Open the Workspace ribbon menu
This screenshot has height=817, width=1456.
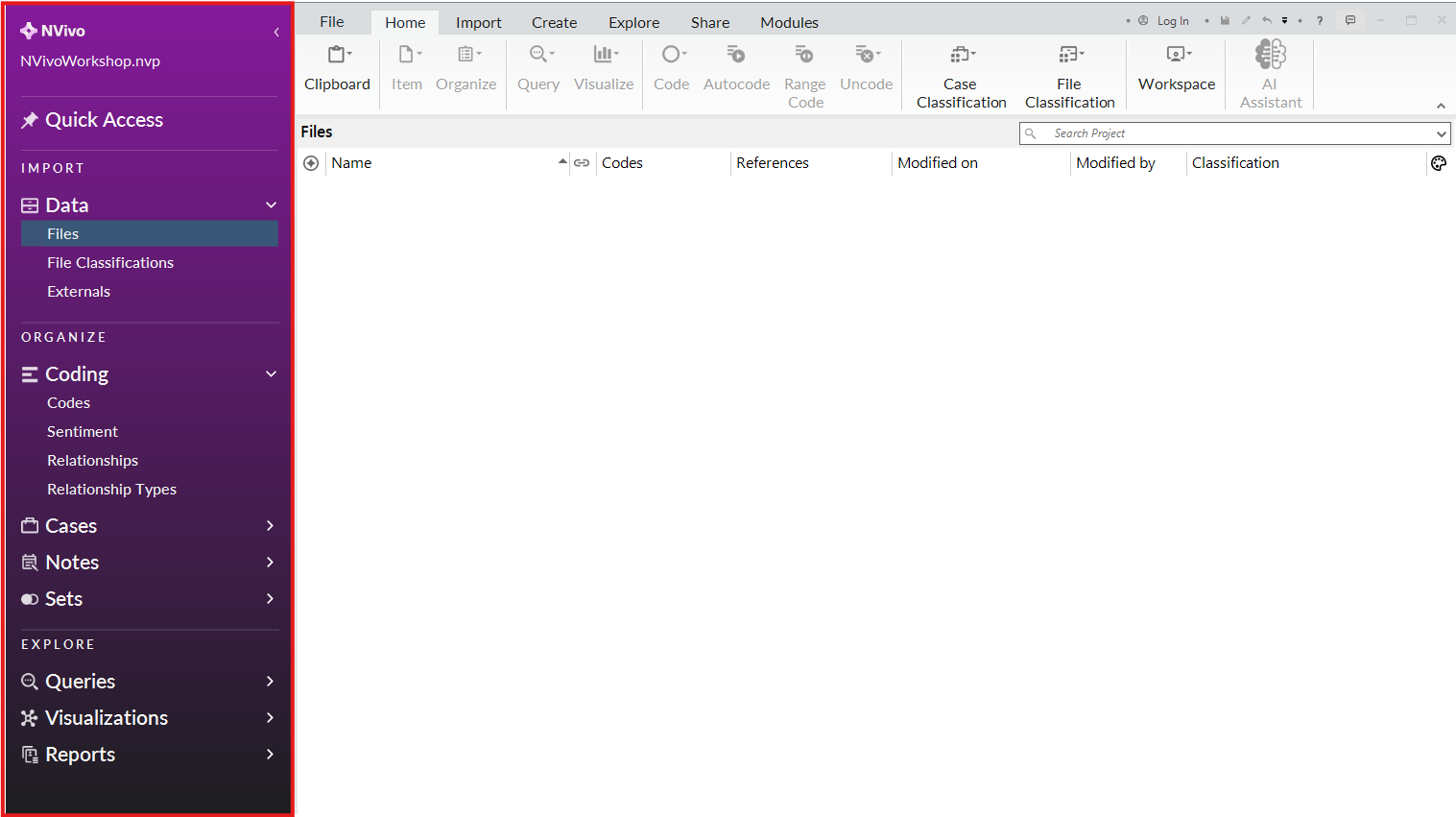point(1177,69)
